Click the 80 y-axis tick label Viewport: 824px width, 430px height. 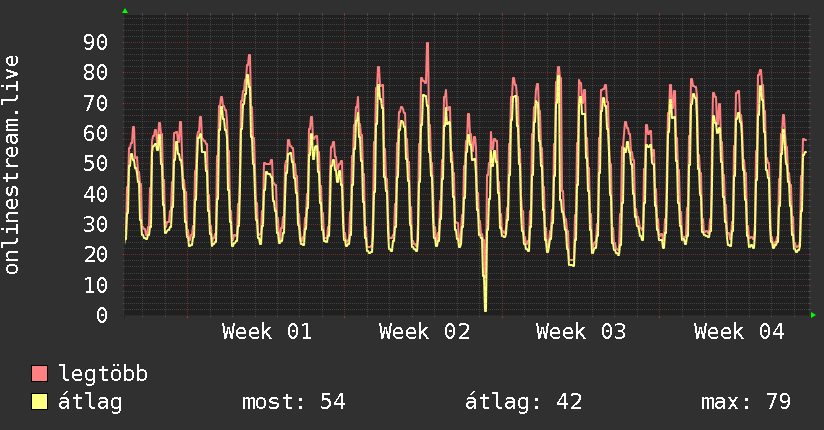[96, 73]
